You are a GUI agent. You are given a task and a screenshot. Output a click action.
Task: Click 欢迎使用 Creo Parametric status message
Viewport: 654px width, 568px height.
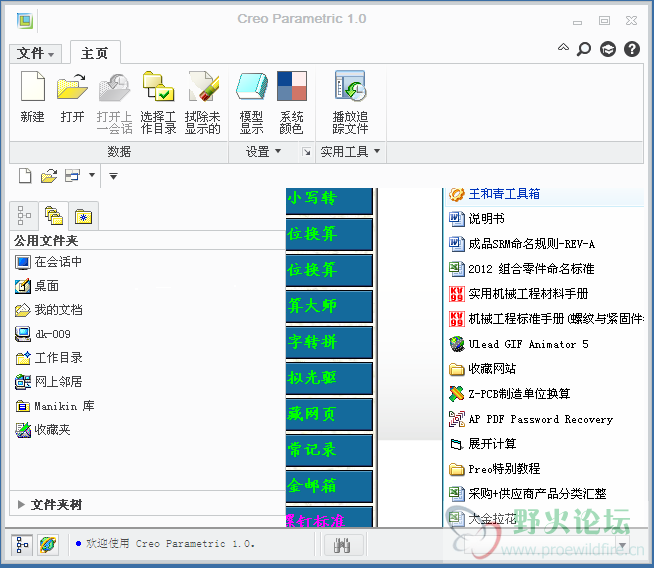coord(170,544)
